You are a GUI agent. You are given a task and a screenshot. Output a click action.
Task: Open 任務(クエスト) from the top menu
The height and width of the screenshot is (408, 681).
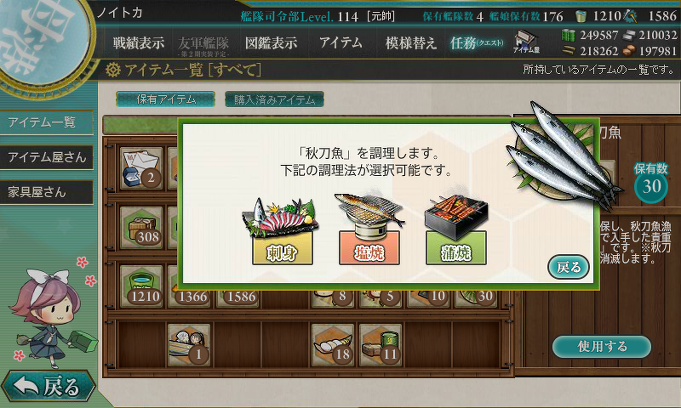tap(476, 43)
